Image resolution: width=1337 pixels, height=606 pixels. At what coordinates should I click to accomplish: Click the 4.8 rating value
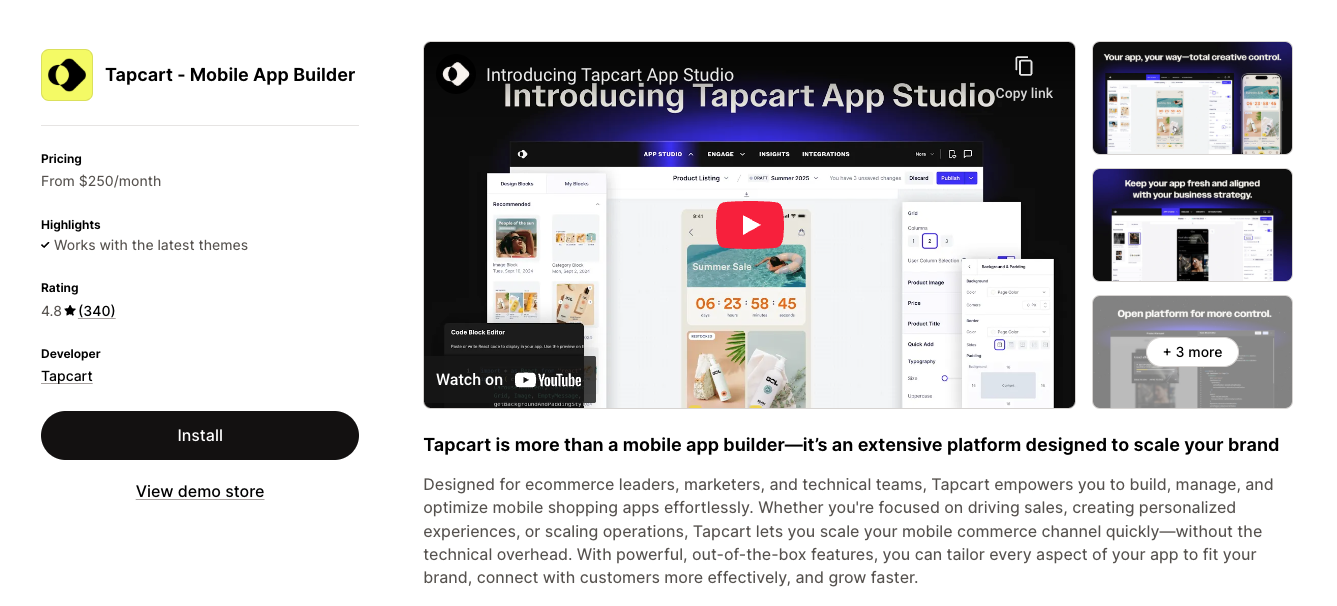(51, 311)
